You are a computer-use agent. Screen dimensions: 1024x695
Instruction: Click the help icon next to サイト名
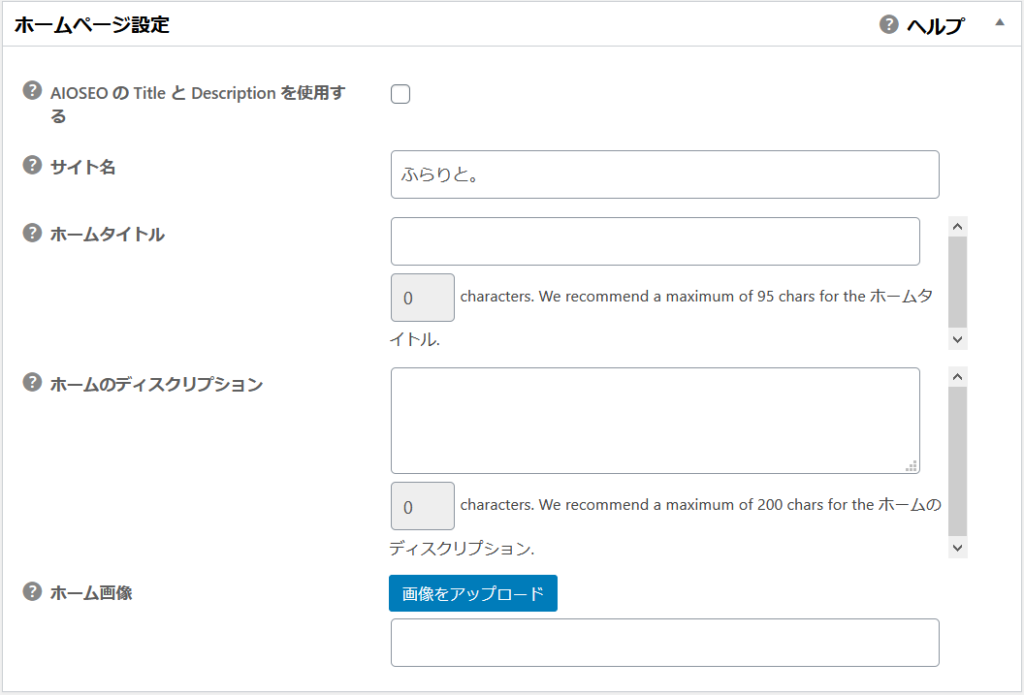coord(32,166)
